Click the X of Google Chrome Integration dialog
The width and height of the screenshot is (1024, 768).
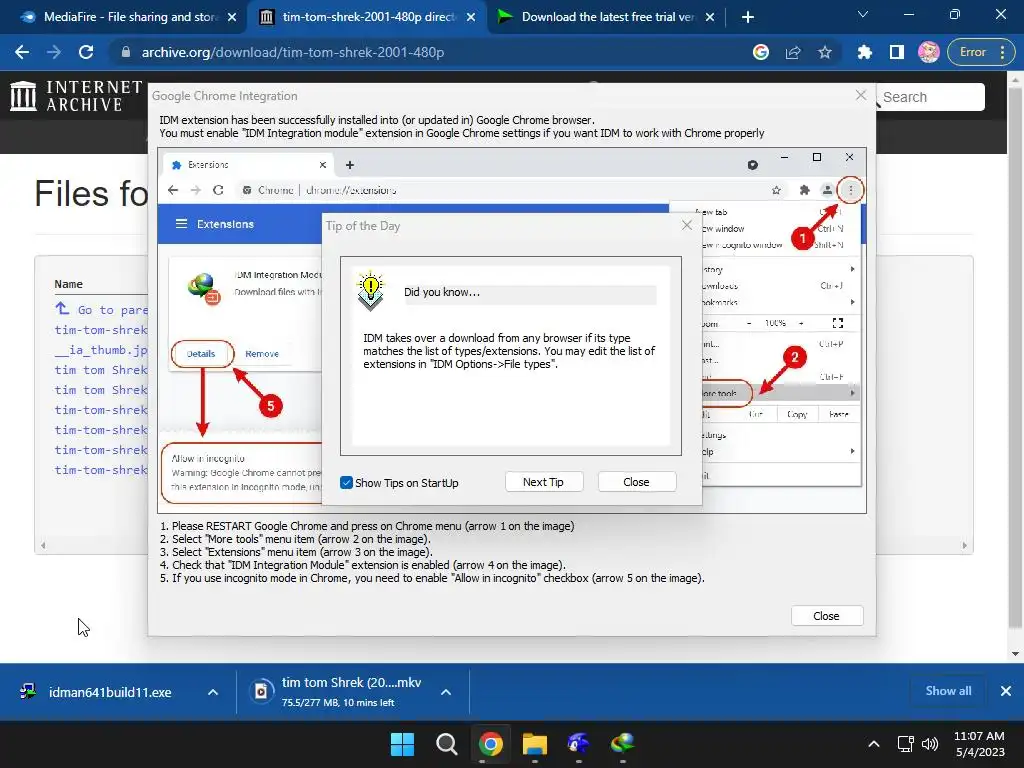coord(861,95)
